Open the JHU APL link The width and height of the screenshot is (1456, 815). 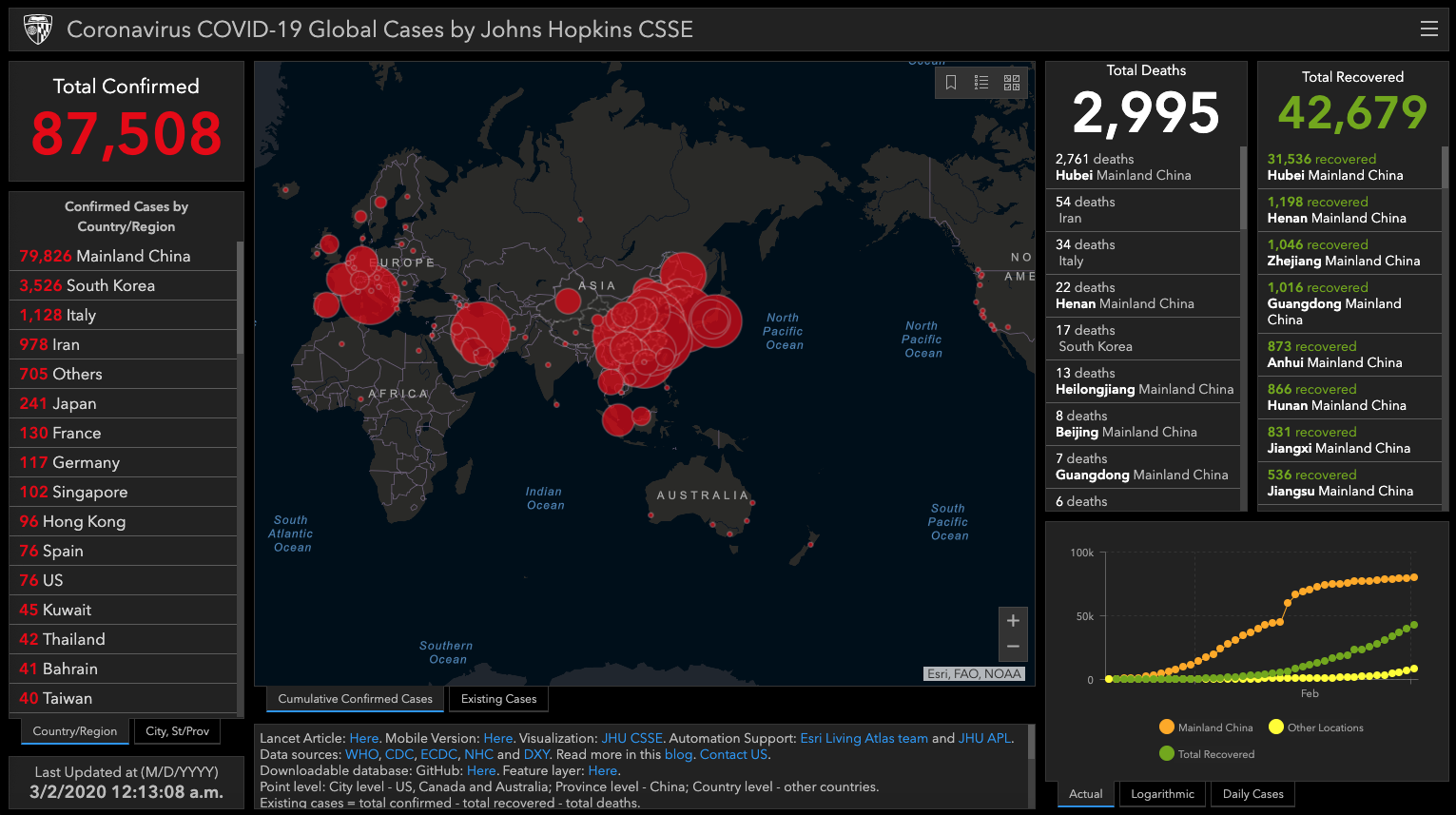point(984,738)
